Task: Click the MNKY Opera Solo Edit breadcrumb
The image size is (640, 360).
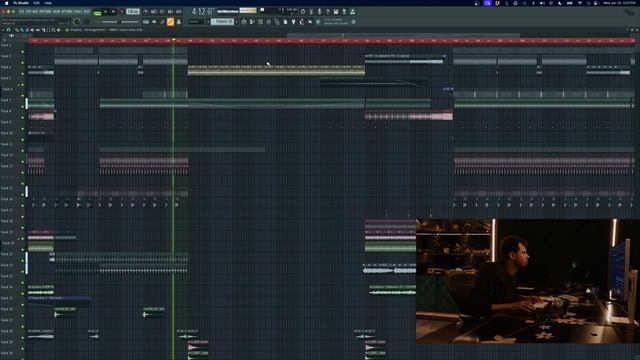Action: point(126,30)
